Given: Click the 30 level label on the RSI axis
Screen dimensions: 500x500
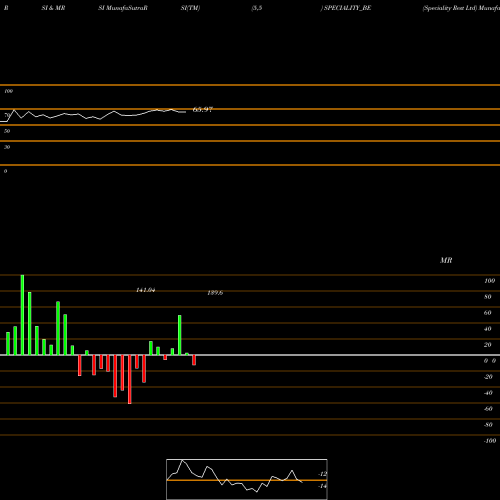Looking at the screenshot, I should (x=7, y=147).
